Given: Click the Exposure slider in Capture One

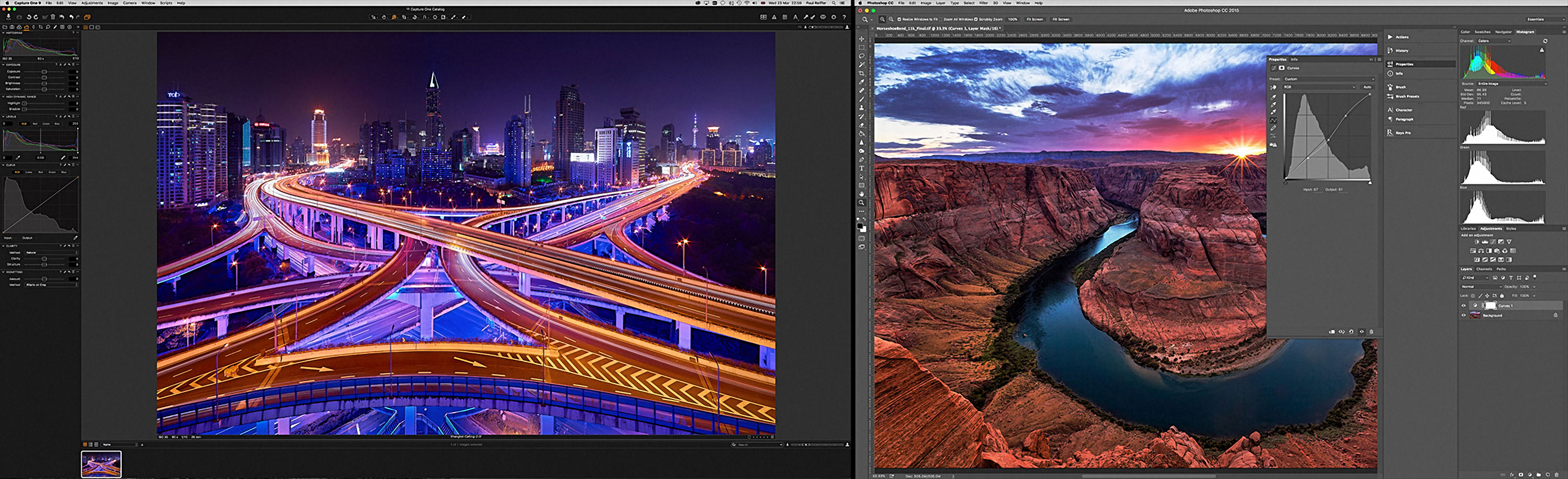Looking at the screenshot, I should pos(44,72).
